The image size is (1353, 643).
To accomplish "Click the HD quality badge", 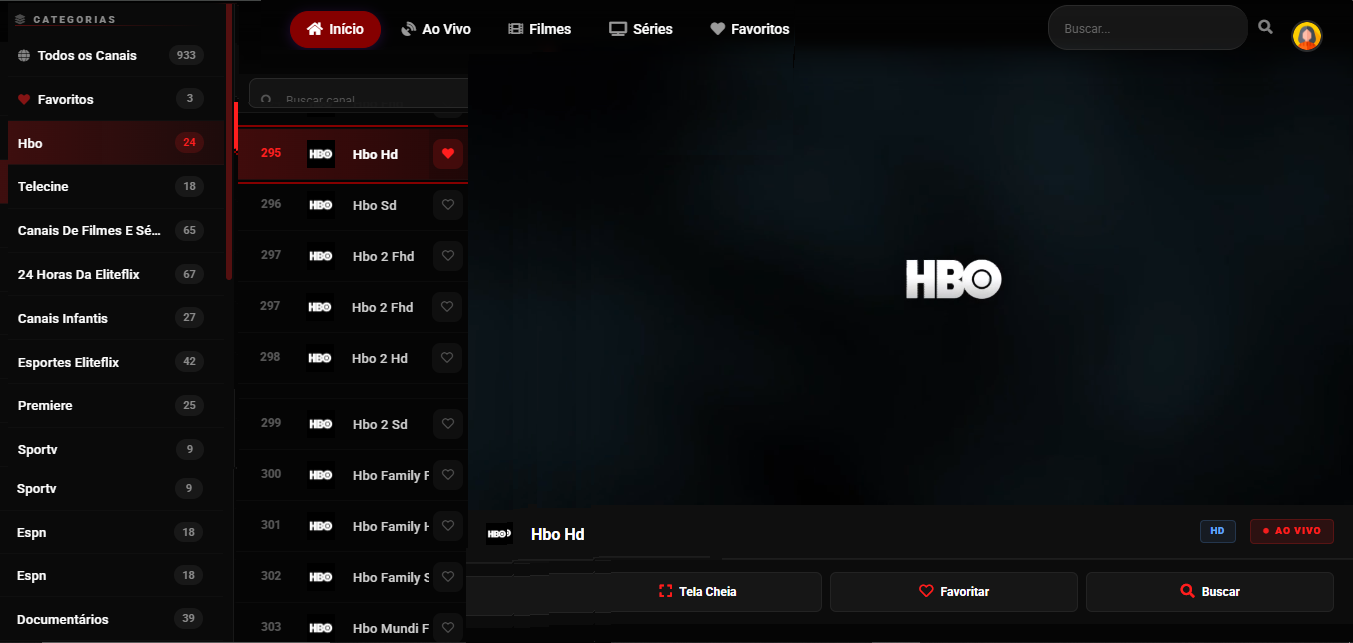I will pyautogui.click(x=1218, y=531).
